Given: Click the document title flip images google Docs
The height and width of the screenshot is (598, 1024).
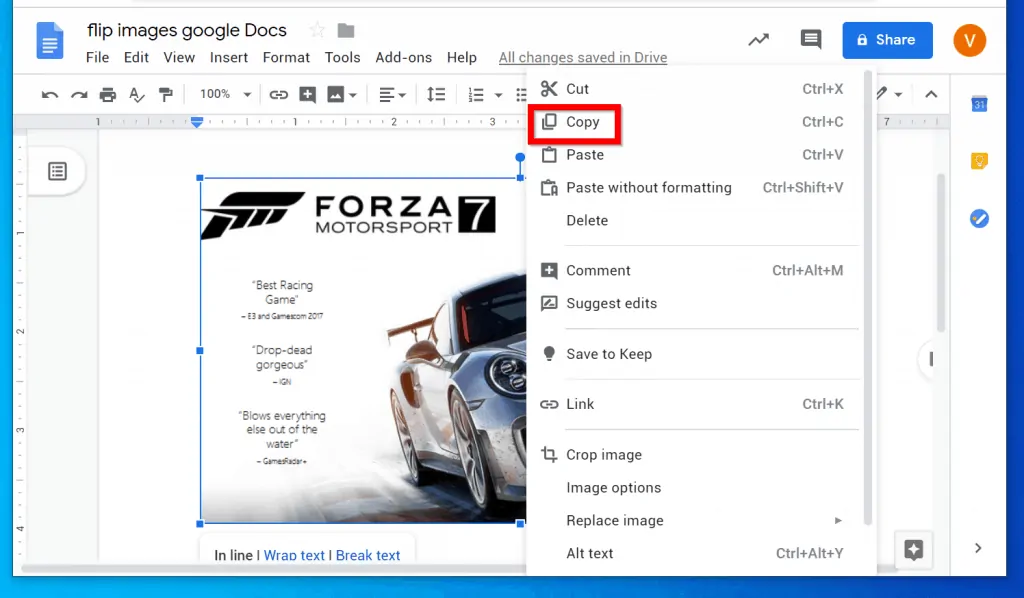Looking at the screenshot, I should pos(187,30).
